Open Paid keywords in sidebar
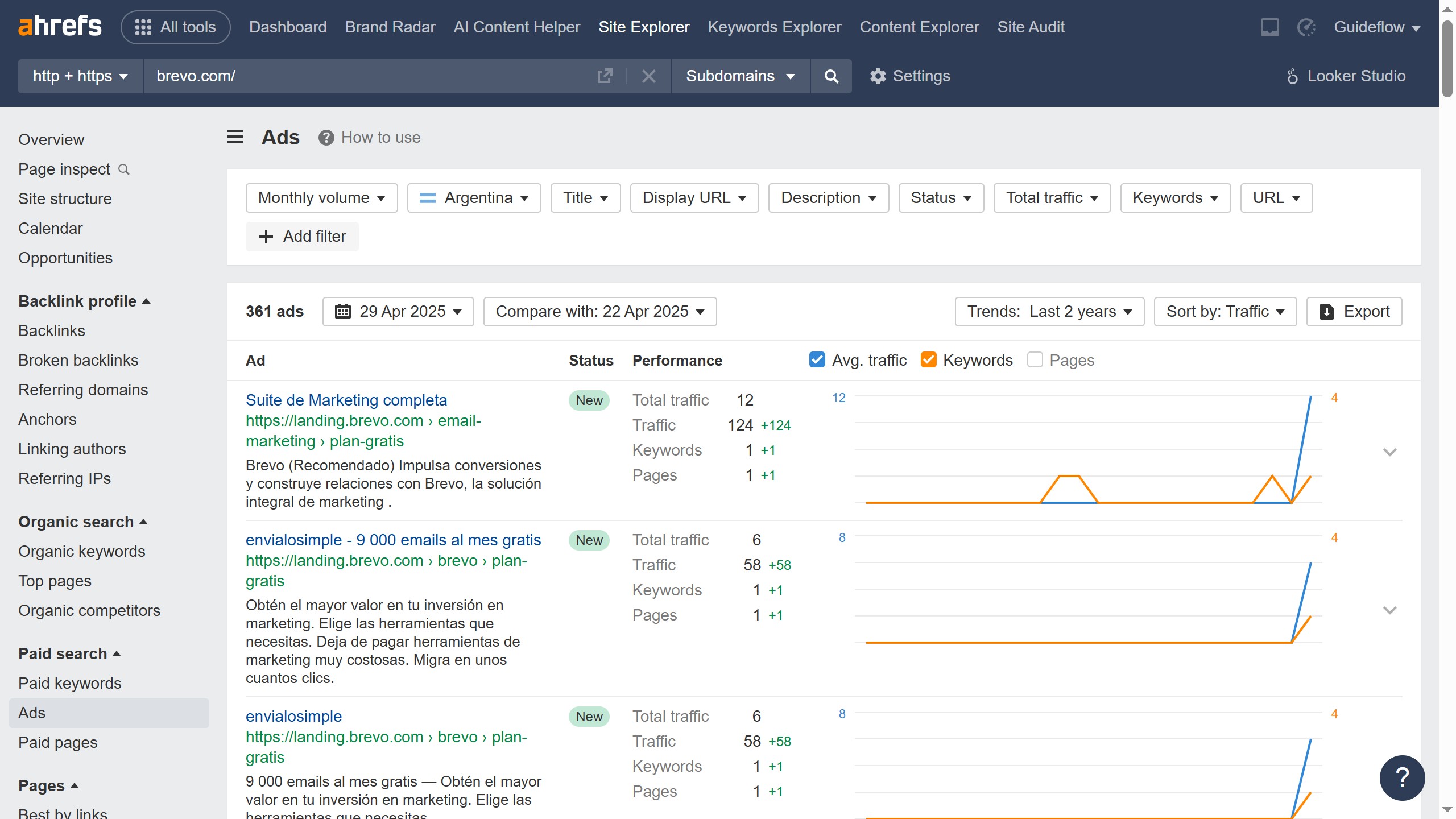The width and height of the screenshot is (1456, 819). click(x=70, y=683)
